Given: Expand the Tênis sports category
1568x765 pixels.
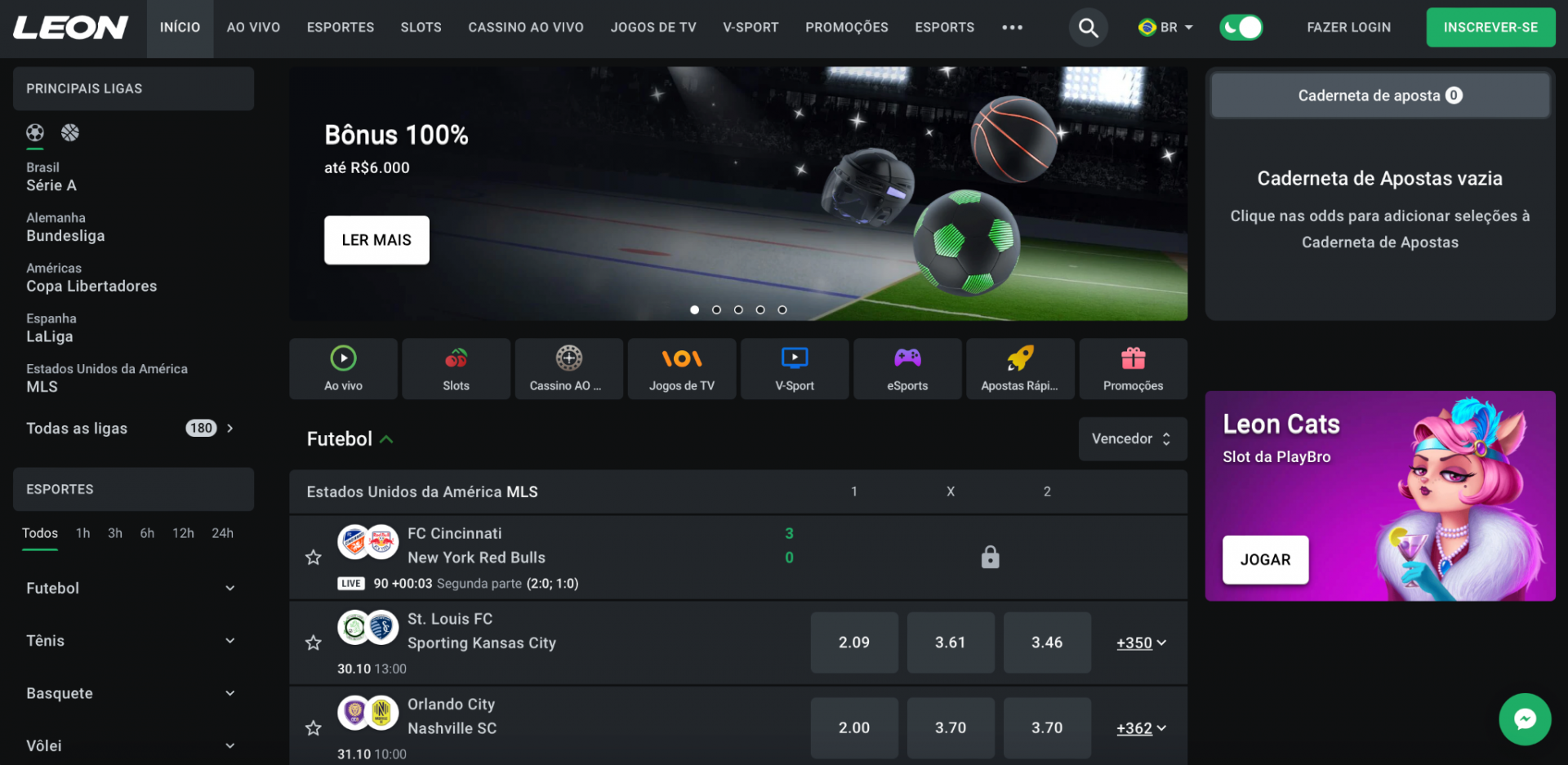Looking at the screenshot, I should point(131,641).
